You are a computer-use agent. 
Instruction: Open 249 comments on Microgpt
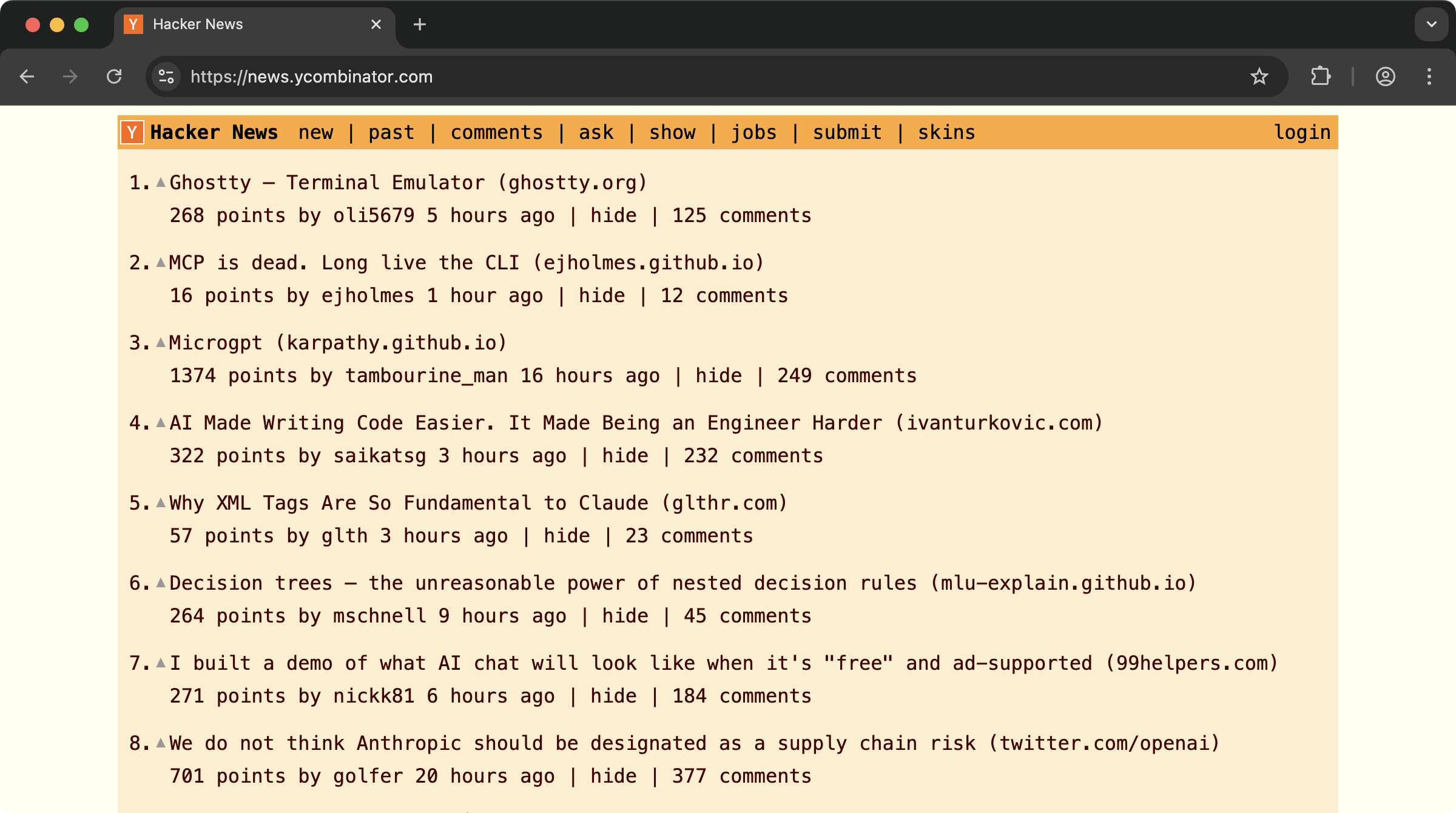(846, 376)
